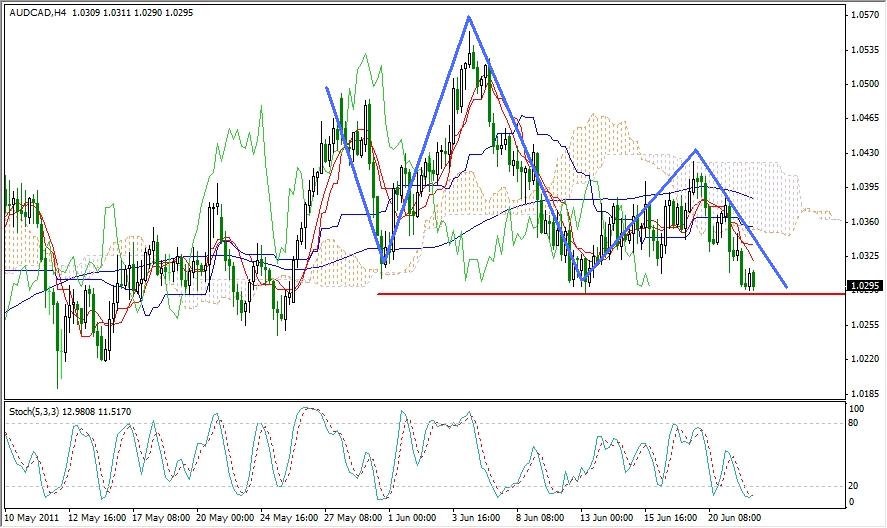887x528 pixels.
Task: Click the 3 Jun 16:00 time label
Action: [x=476, y=517]
